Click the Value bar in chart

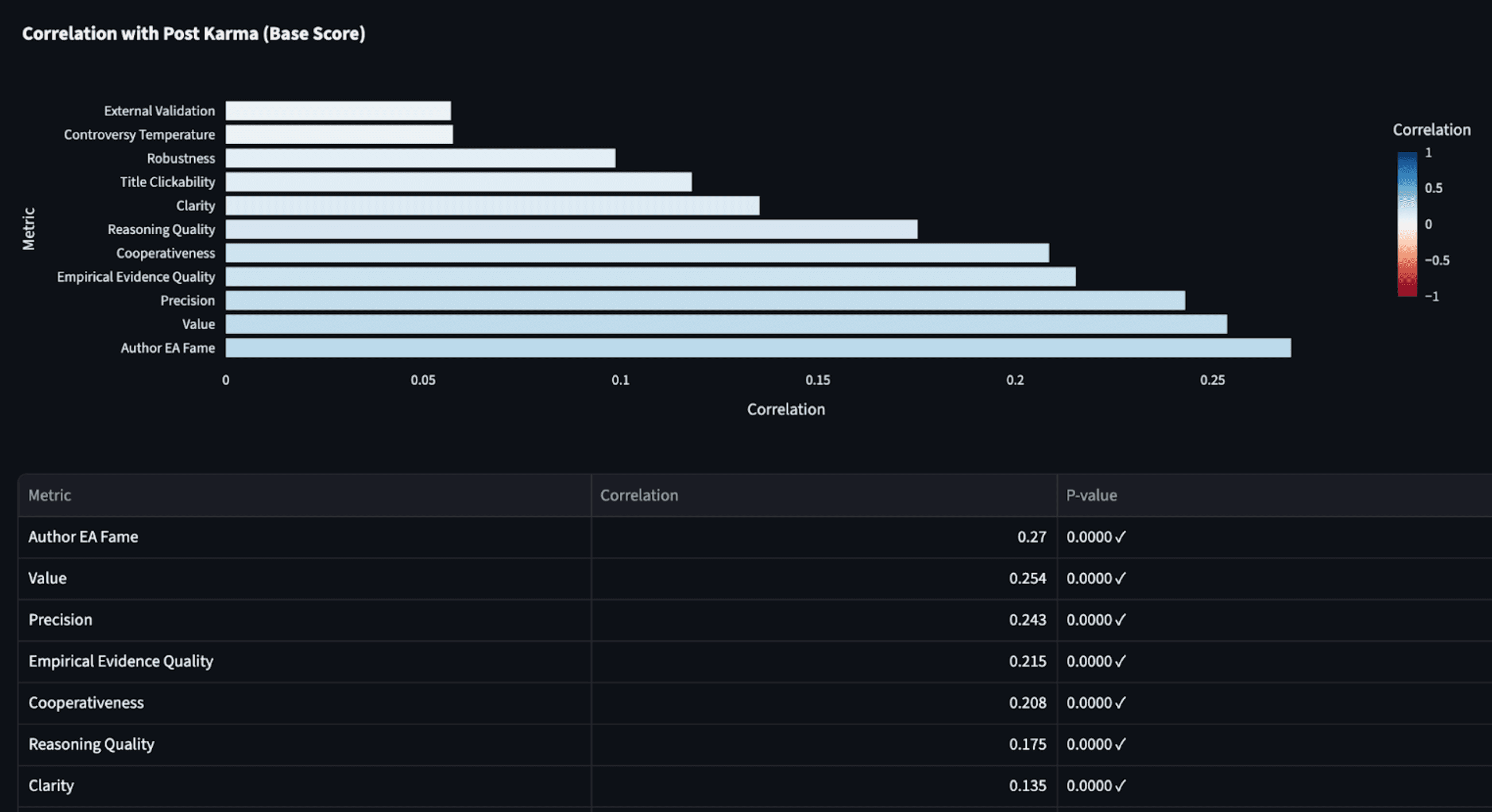click(726, 324)
